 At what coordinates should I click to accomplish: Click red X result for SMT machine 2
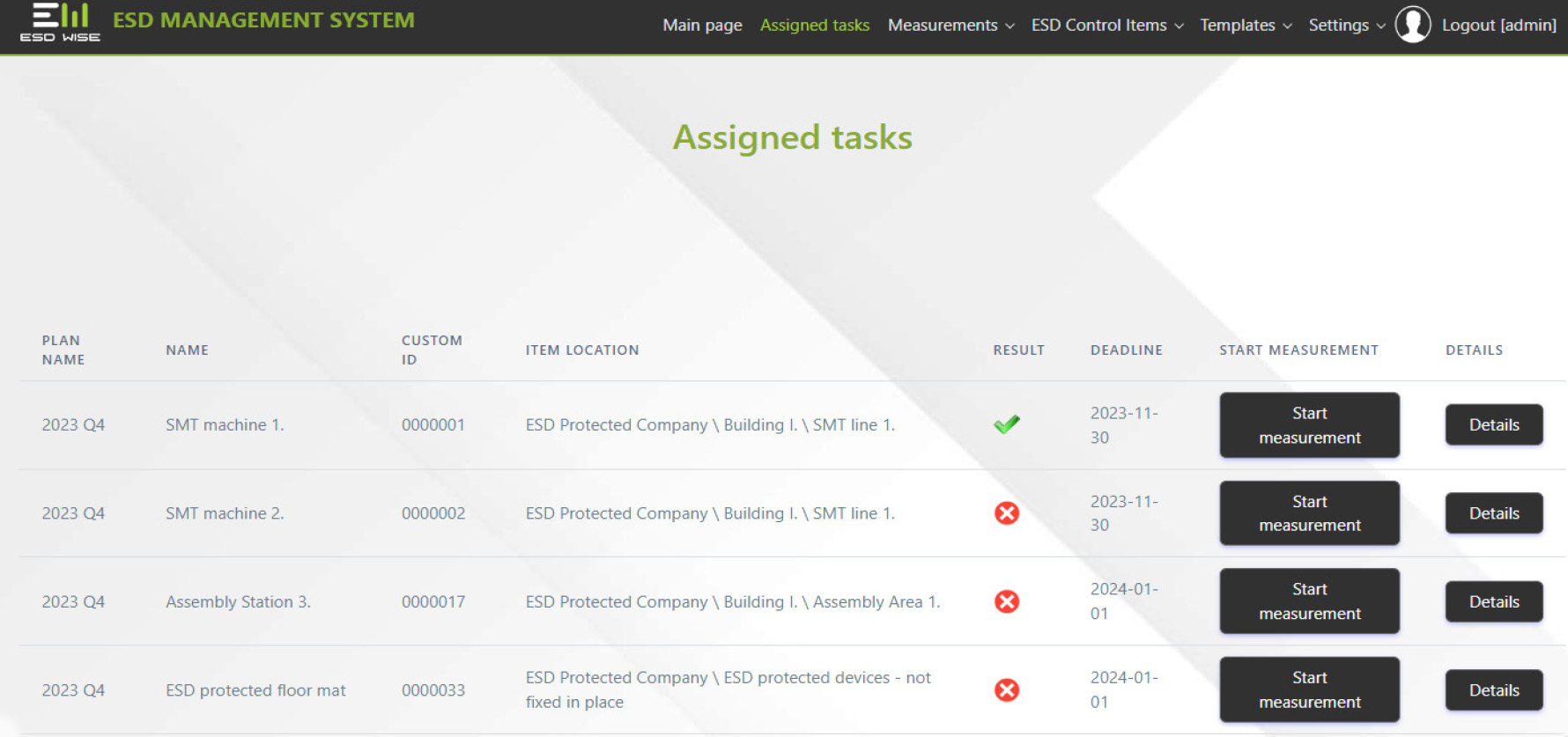tap(1006, 513)
